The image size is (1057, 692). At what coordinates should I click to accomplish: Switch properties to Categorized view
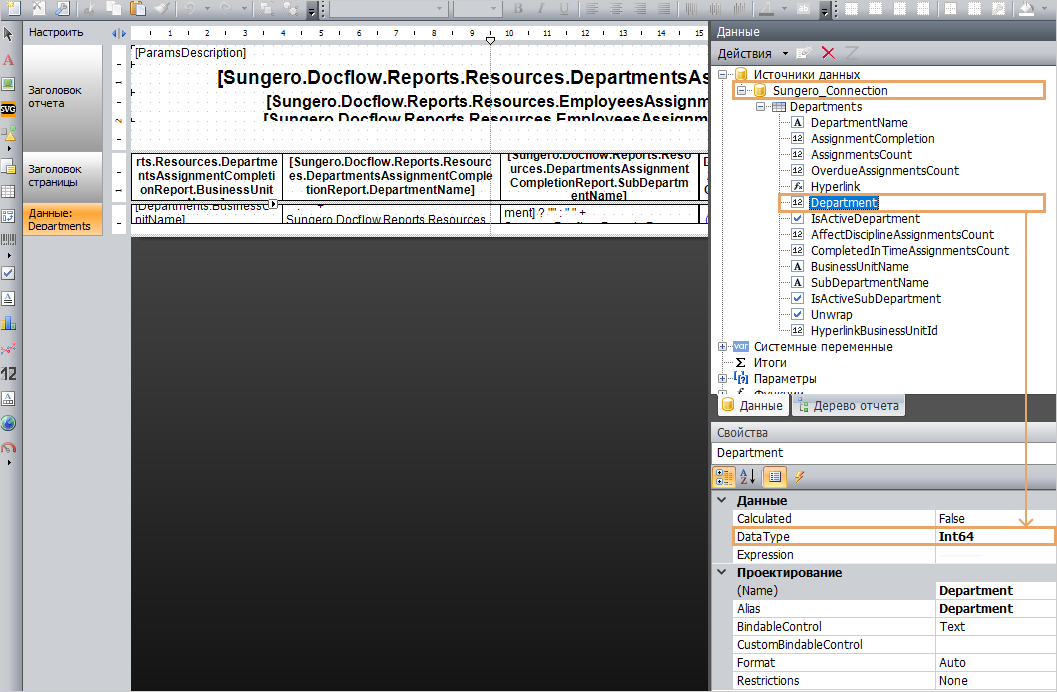pyautogui.click(x=725, y=477)
